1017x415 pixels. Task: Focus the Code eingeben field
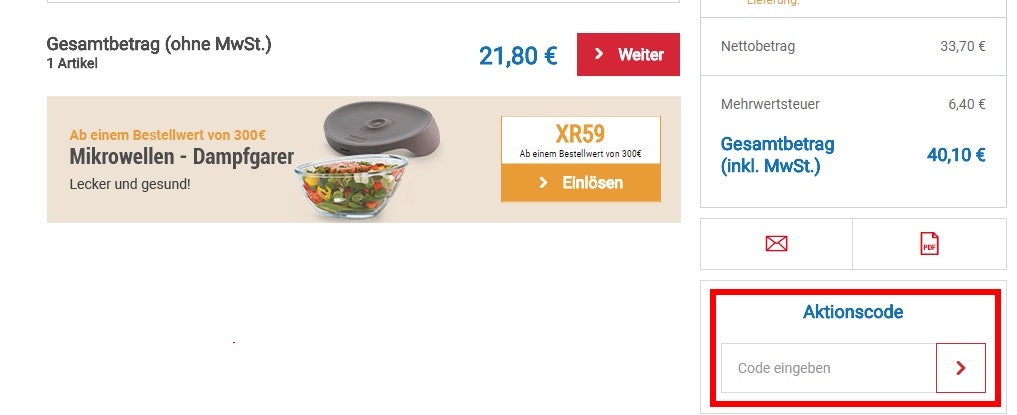coord(828,368)
